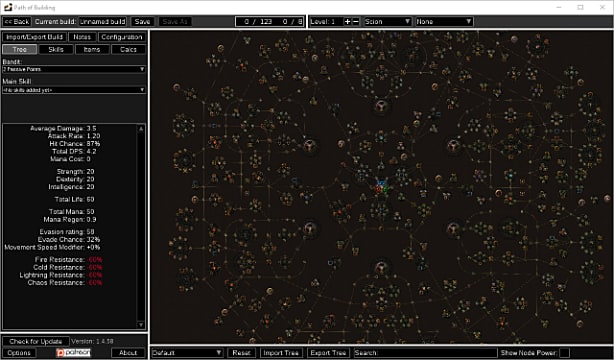
Task: Click the Check for Update button
Action: 36,341
